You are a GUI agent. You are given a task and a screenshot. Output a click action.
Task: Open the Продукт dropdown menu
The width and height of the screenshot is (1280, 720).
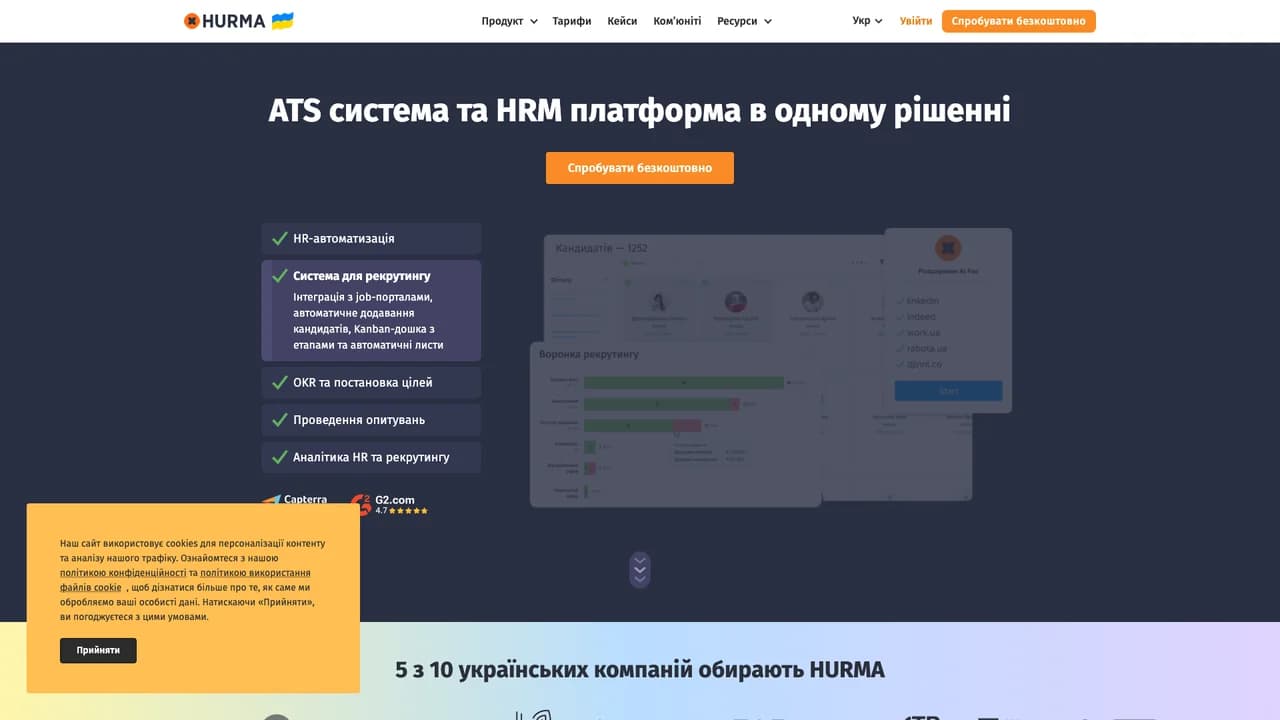point(509,21)
